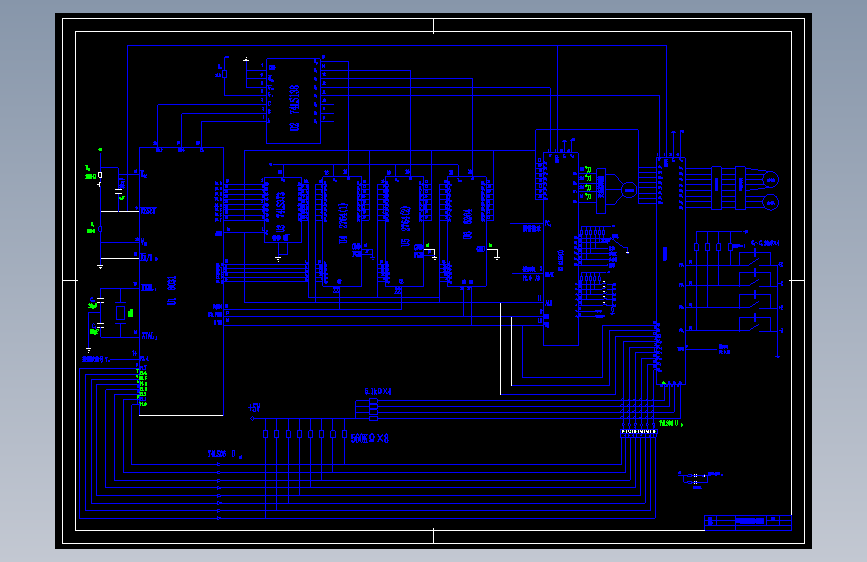This screenshot has width=867, height=562.
Task: Click the U6 6264 RAM chip label
Action: click(x=468, y=224)
